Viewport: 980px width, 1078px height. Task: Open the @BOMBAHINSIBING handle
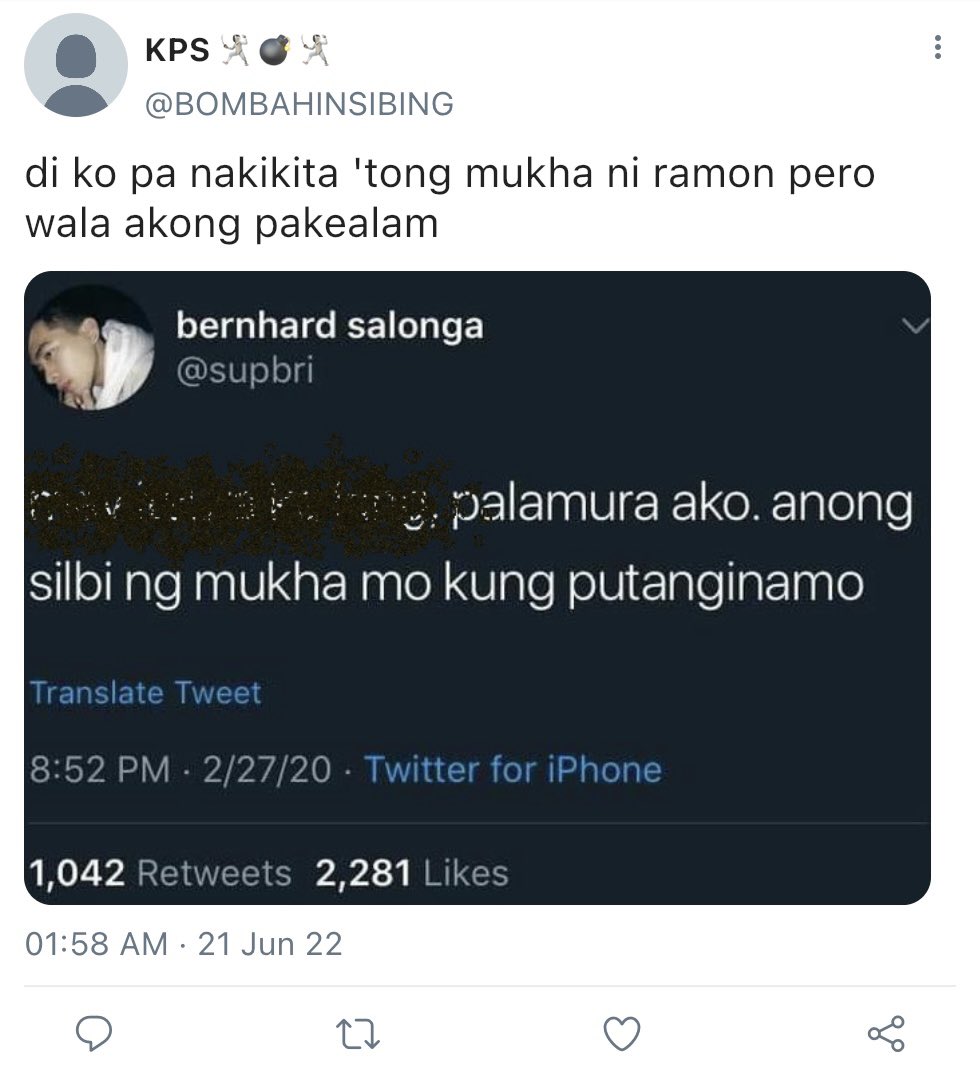(299, 104)
